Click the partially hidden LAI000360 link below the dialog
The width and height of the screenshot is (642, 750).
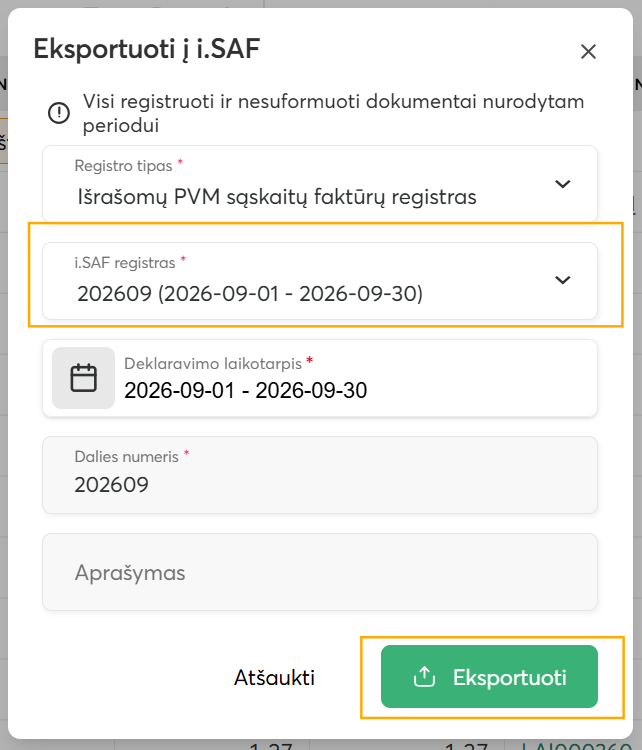pos(576,746)
